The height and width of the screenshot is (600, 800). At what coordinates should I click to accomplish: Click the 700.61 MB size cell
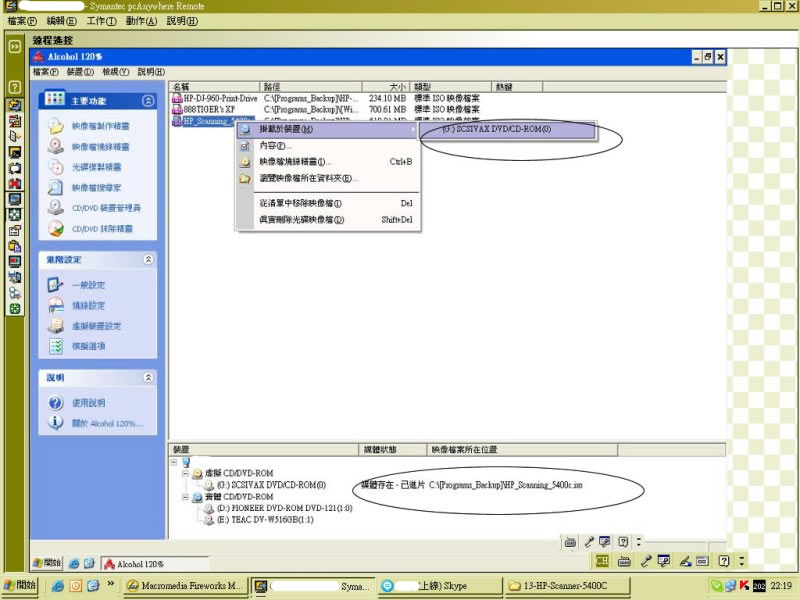387,109
